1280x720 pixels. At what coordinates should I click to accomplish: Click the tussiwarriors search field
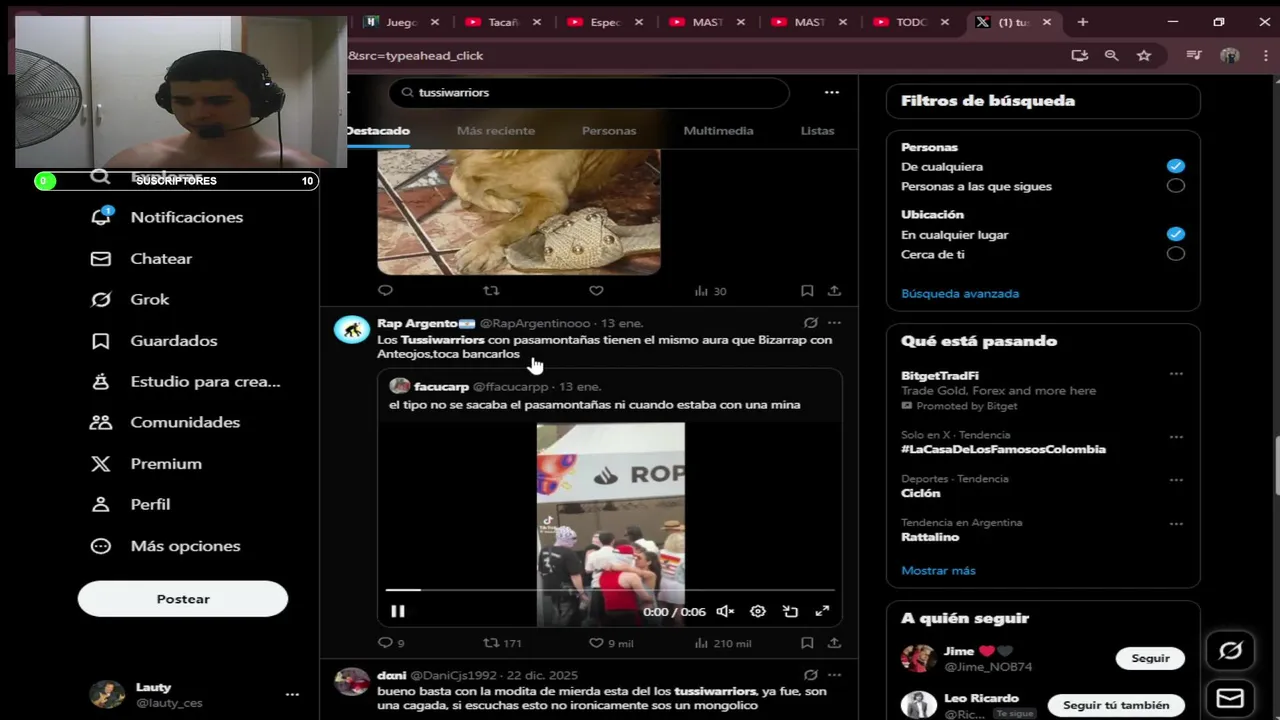coord(589,92)
